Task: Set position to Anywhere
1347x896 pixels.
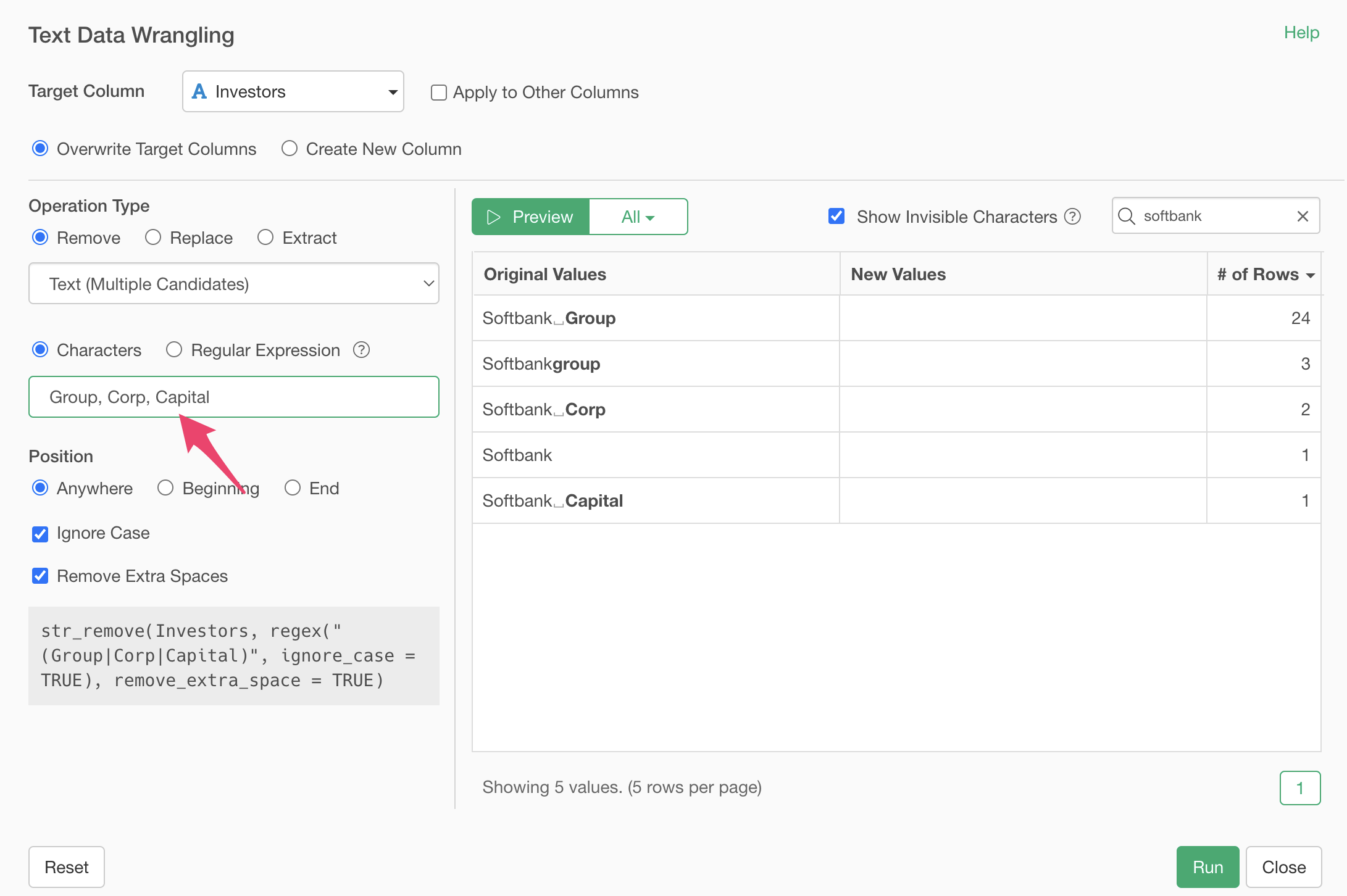Action: (x=40, y=488)
